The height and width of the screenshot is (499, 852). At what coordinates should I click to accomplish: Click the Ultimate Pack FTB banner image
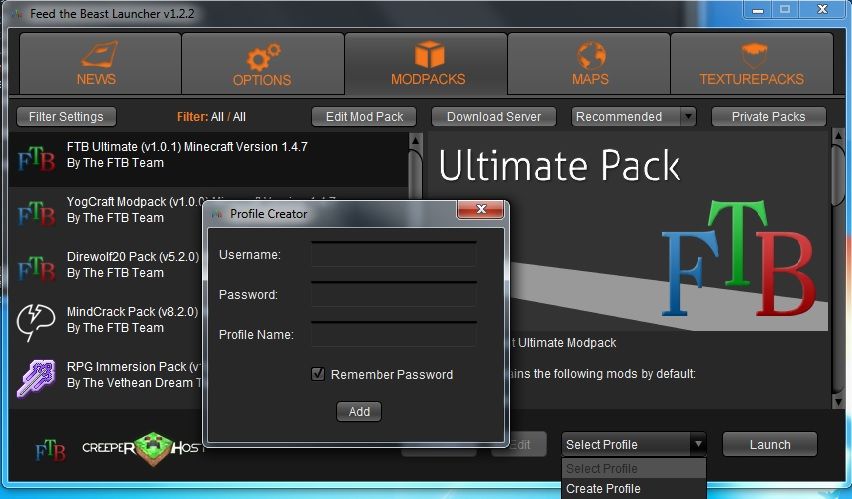[629, 232]
